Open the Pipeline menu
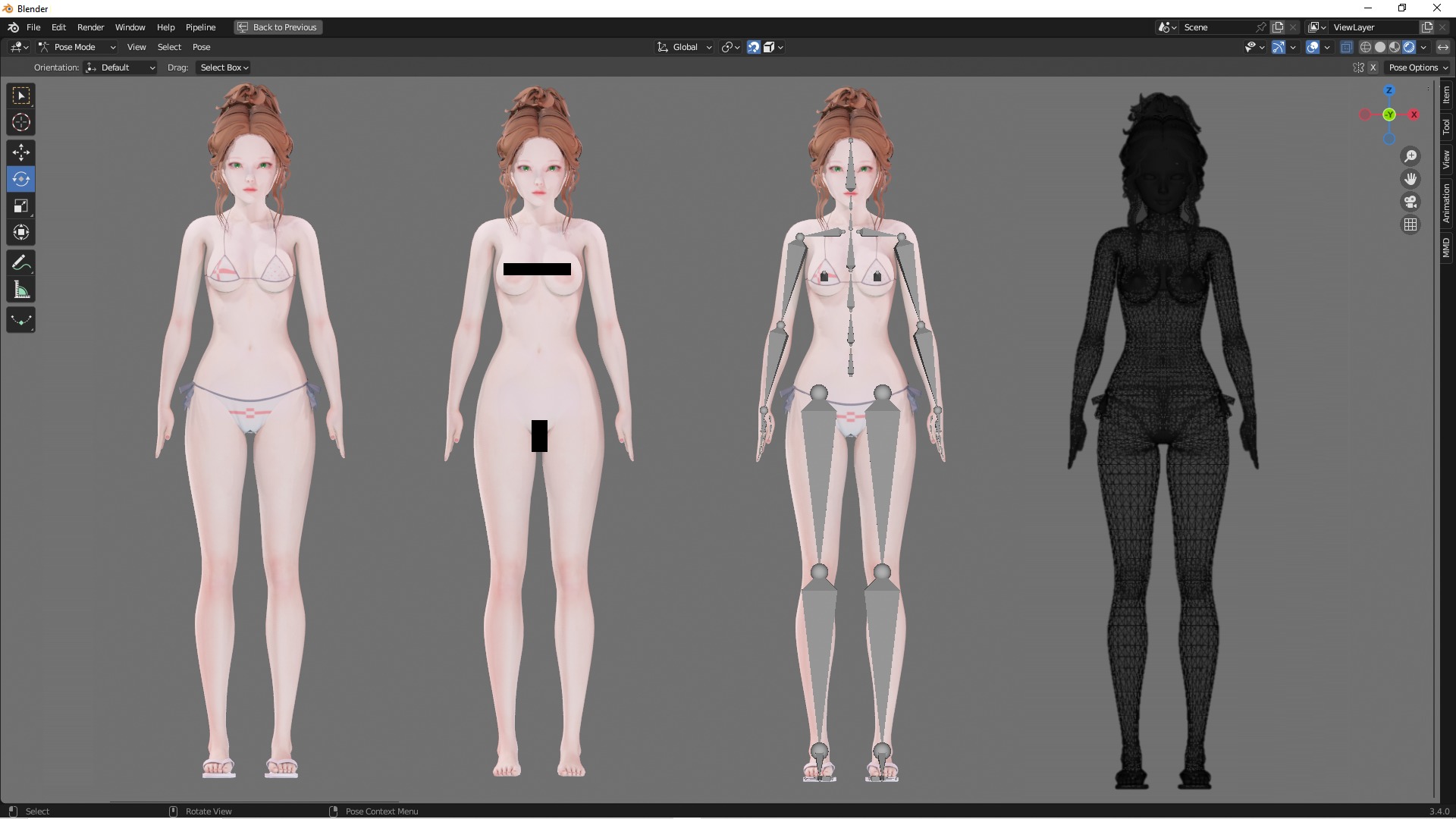Screen dimensions: 1456x819 pos(200,27)
